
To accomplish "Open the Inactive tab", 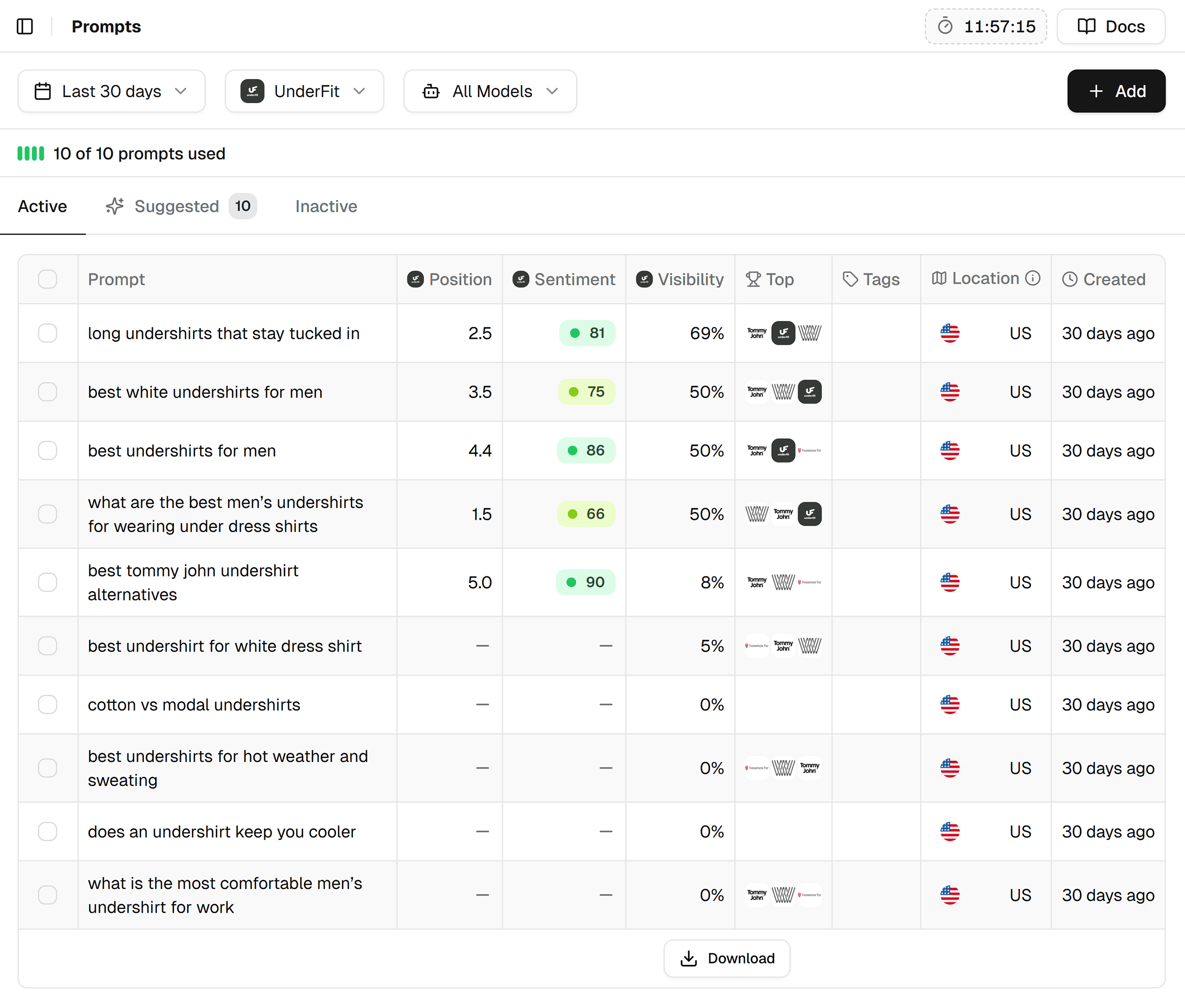I will coord(326,206).
